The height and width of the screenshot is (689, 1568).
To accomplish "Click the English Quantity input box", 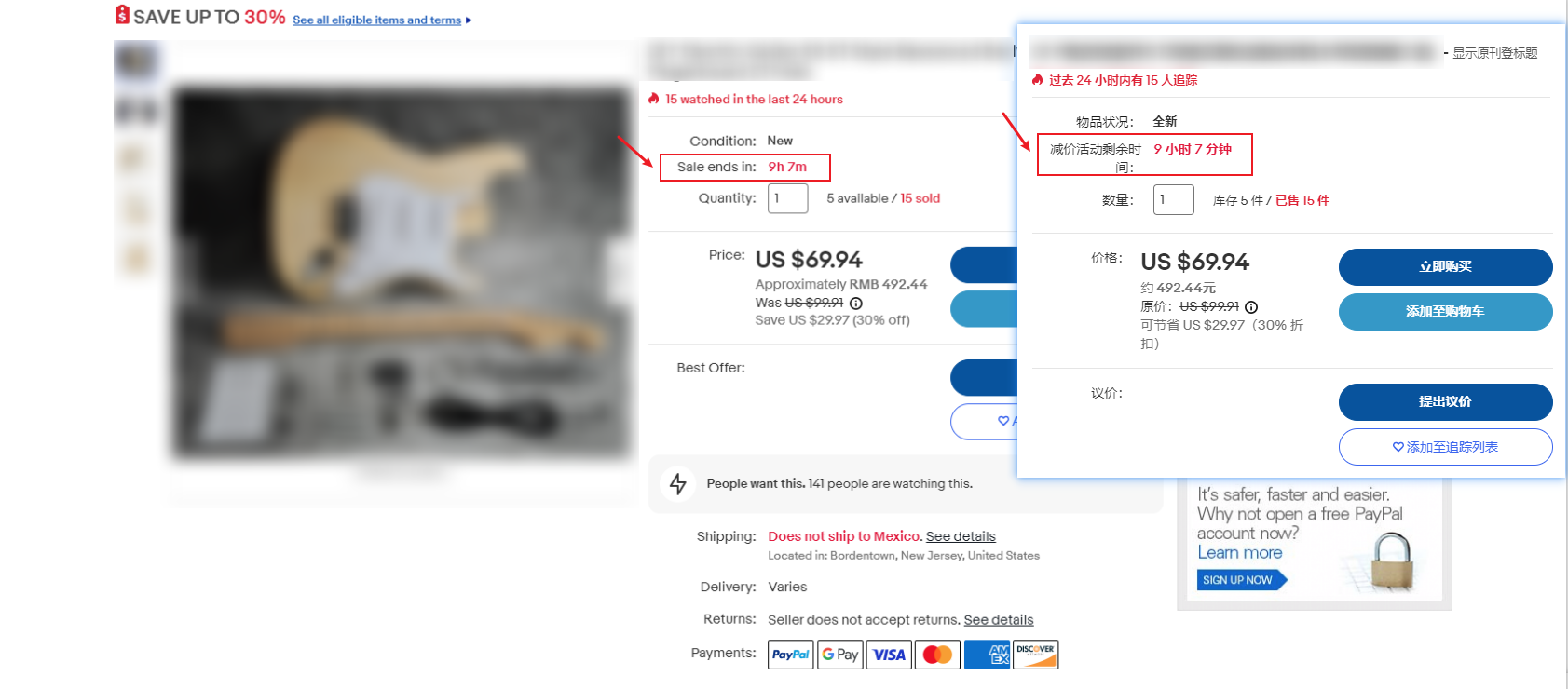I will (788, 198).
